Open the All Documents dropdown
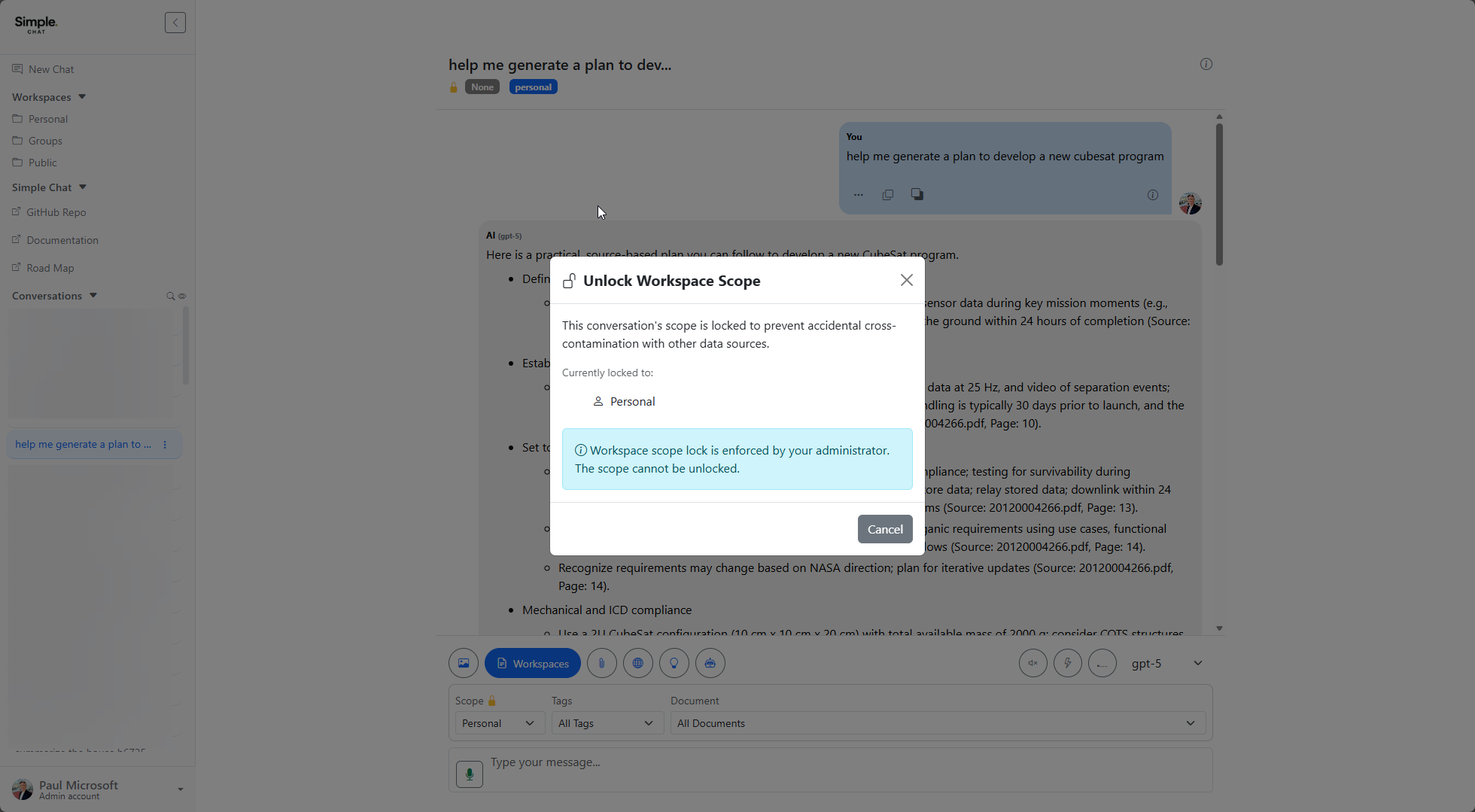Screen dimensions: 1475x812 937,722
